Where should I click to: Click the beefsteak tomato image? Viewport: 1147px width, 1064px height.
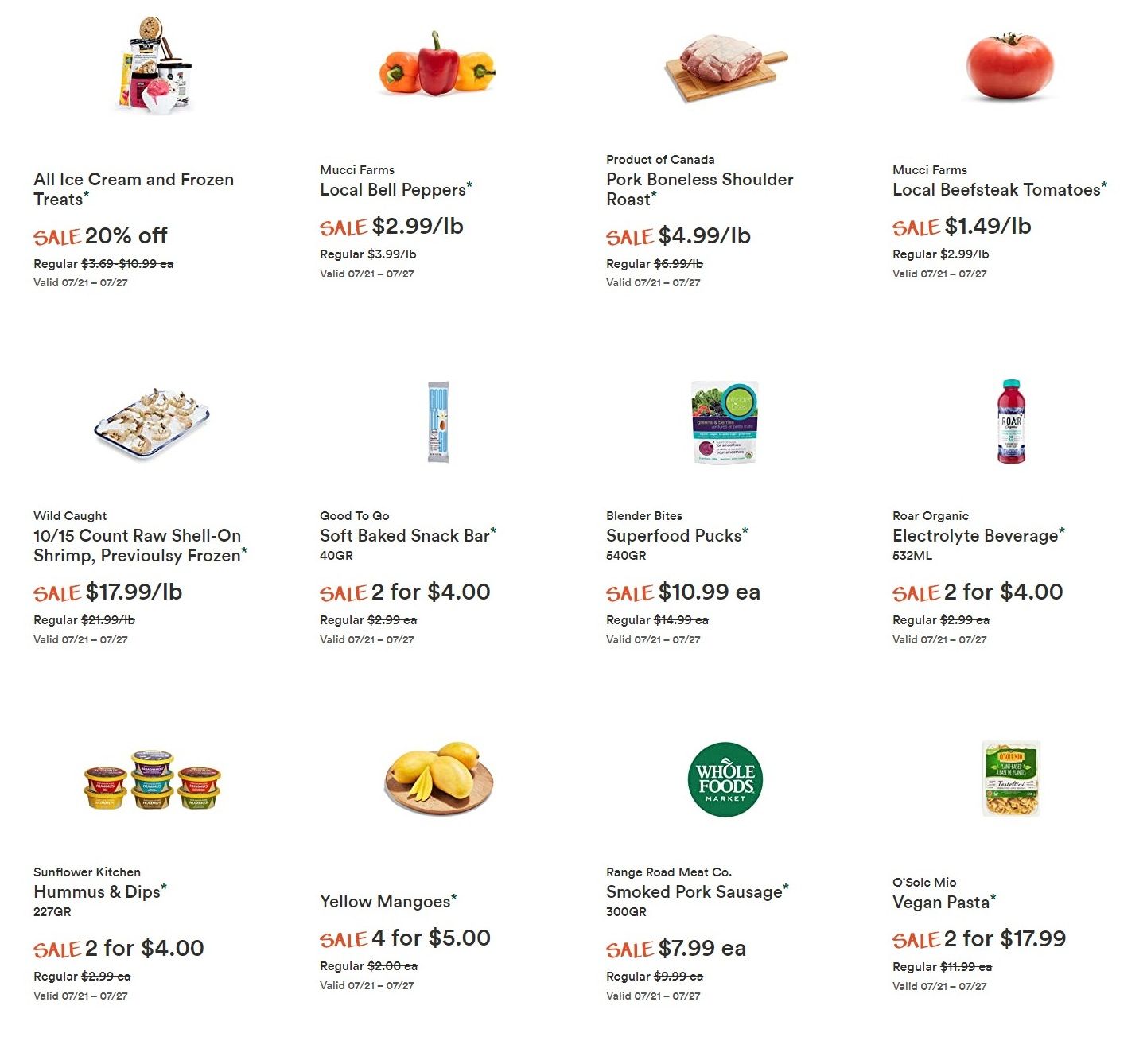(x=1010, y=67)
